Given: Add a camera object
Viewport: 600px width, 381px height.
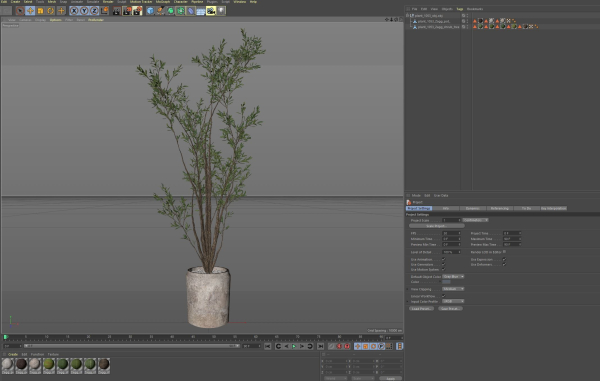Looking at the screenshot, I should 211,11.
